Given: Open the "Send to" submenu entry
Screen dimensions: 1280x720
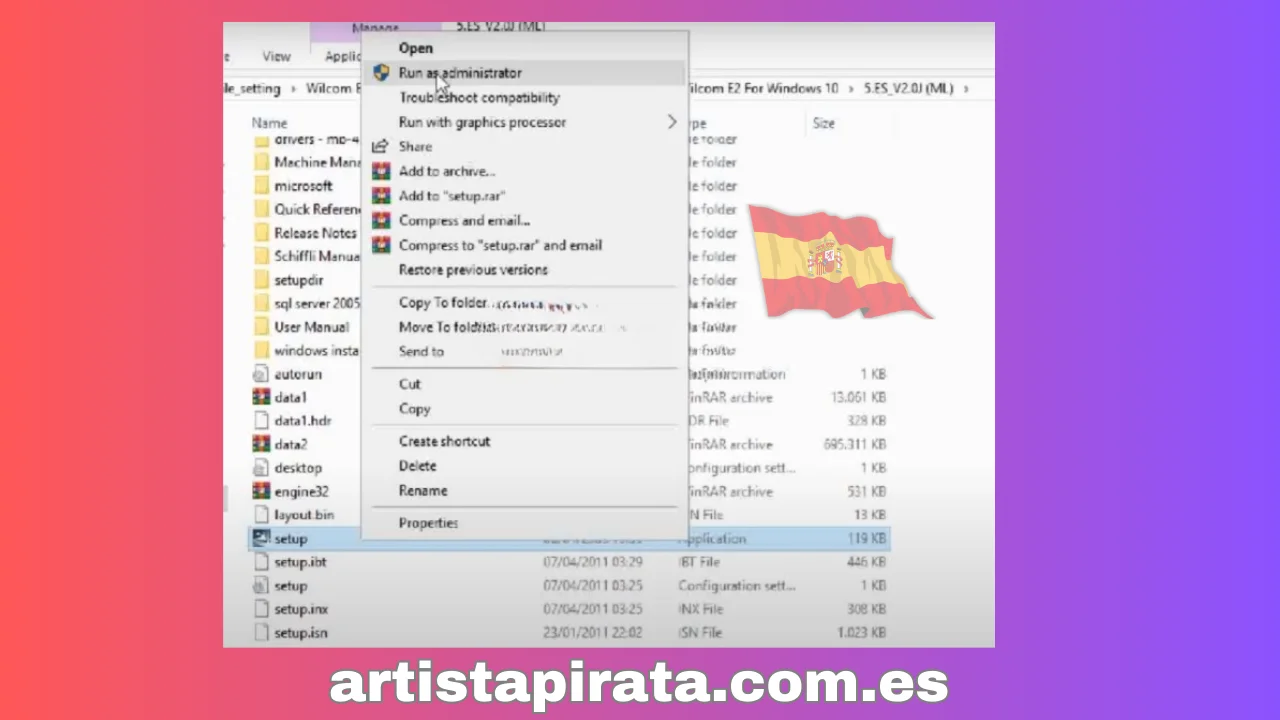Looking at the screenshot, I should (x=421, y=351).
